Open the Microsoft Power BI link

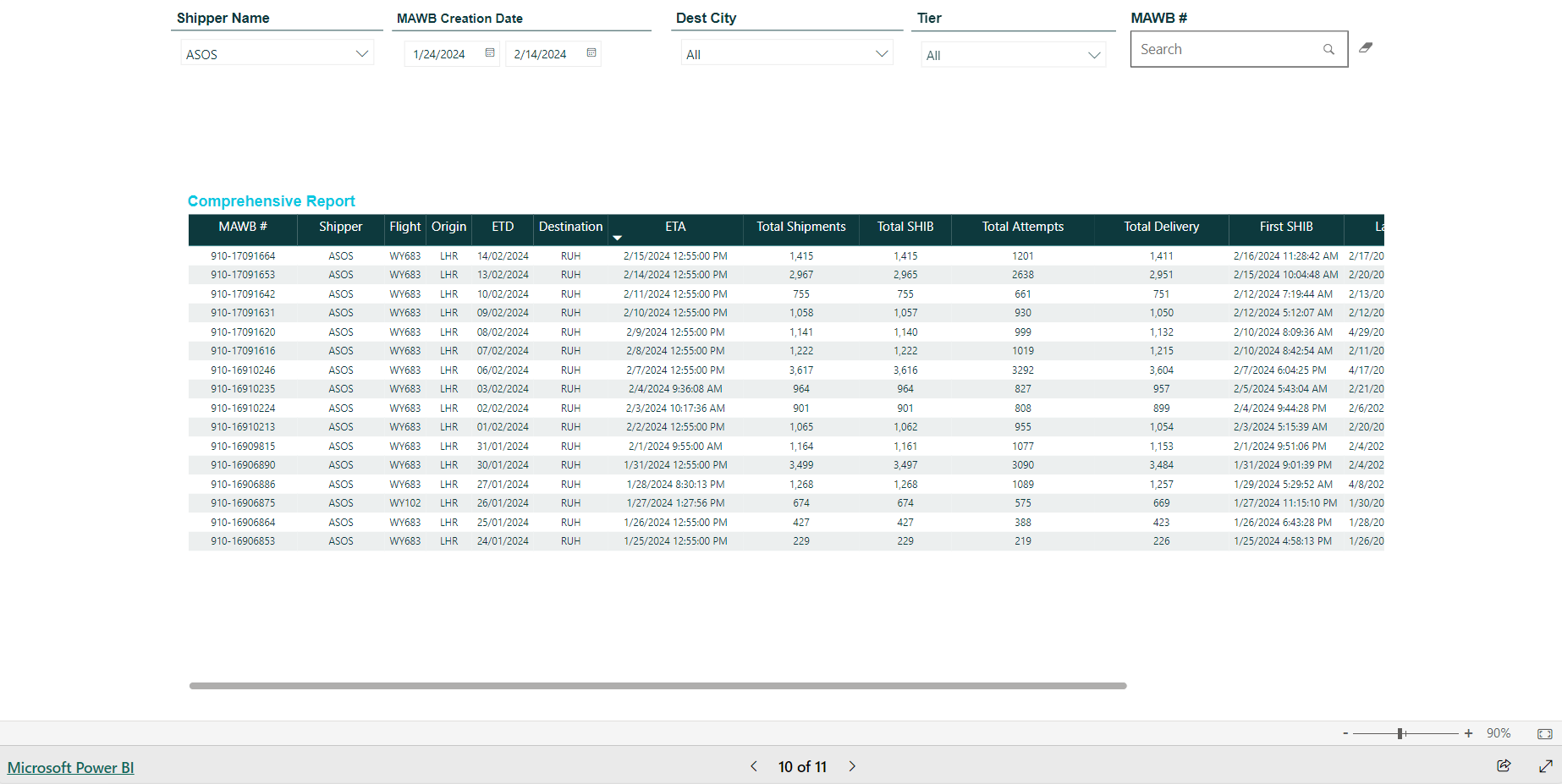(71, 767)
